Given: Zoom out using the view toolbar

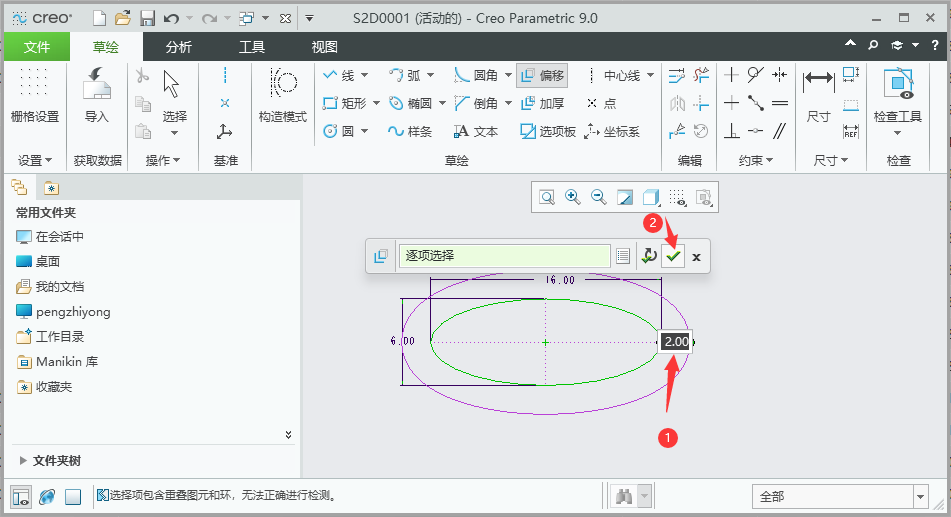Looking at the screenshot, I should pyautogui.click(x=599, y=197).
